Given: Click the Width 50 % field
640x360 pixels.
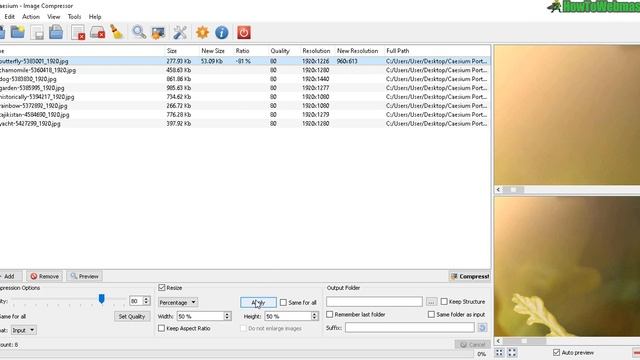Looking at the screenshot, I should pyautogui.click(x=200, y=316).
